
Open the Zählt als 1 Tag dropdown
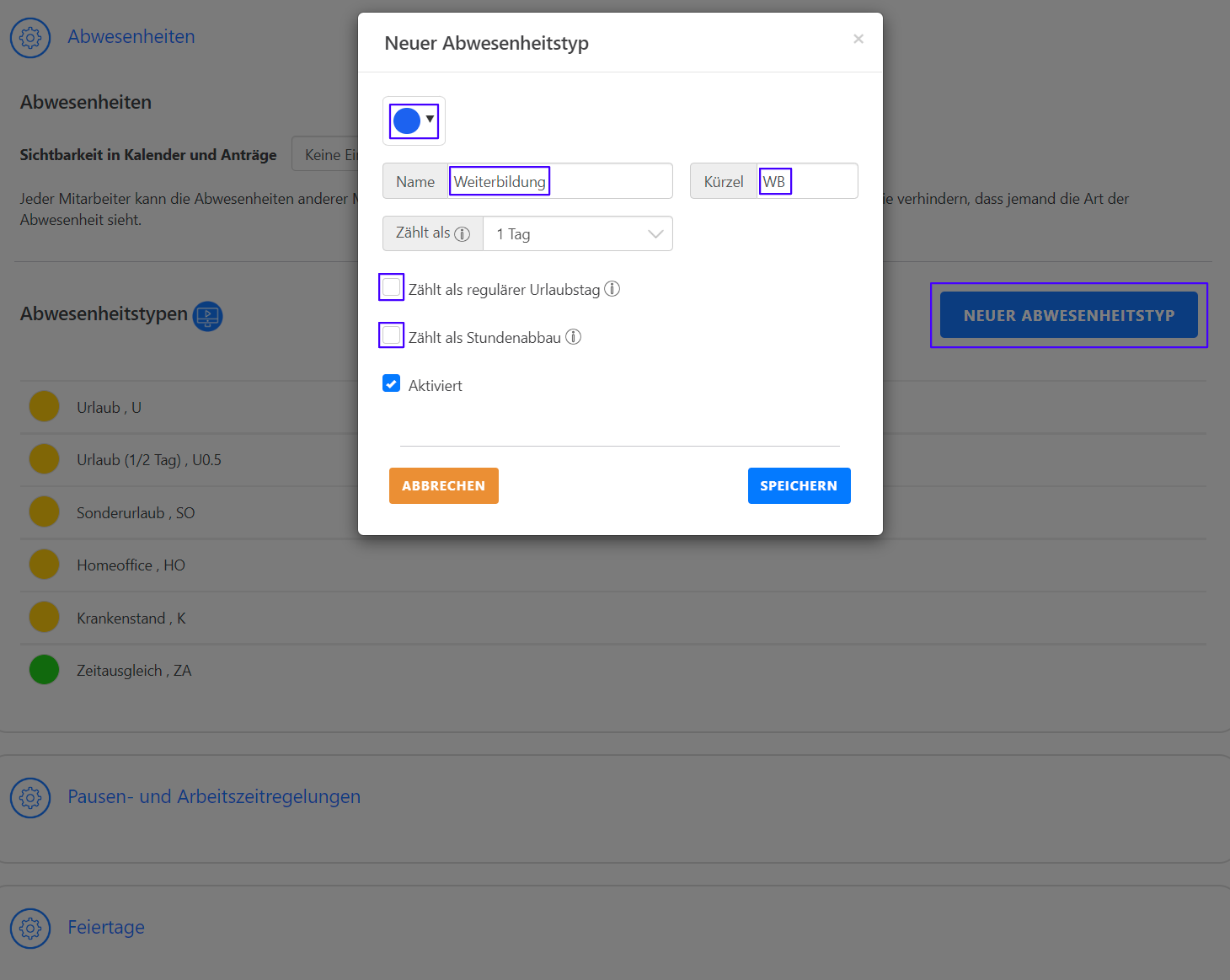[577, 234]
